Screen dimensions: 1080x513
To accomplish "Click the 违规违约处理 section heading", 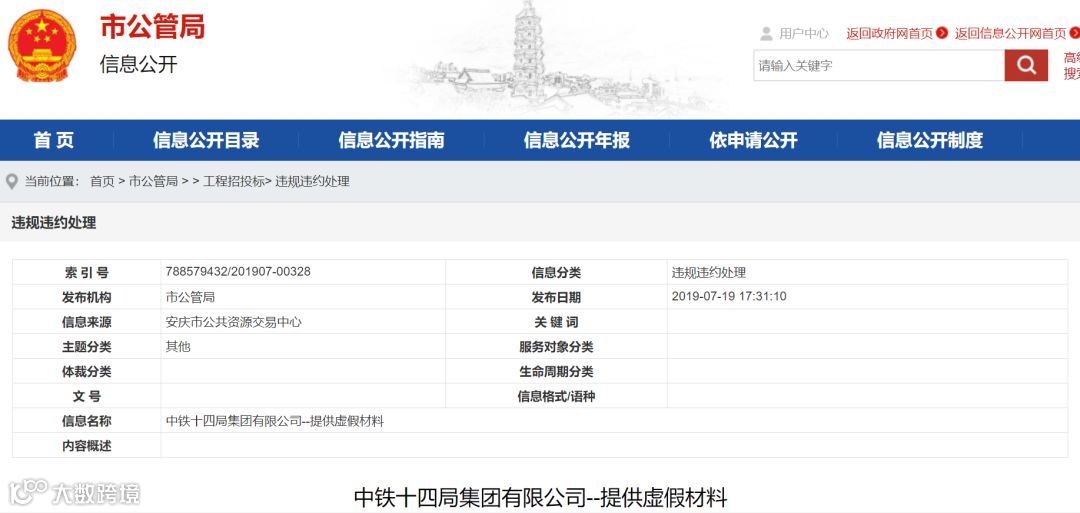I will click(x=54, y=222).
